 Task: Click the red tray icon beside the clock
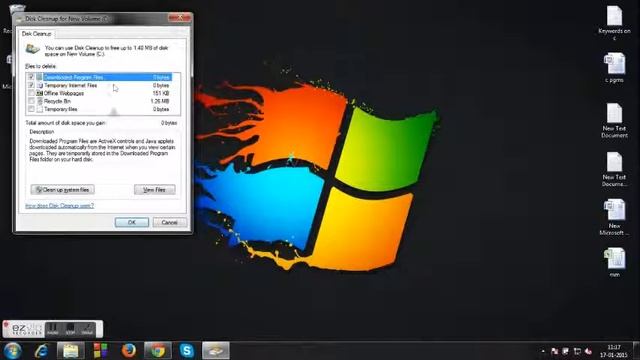click(589, 351)
